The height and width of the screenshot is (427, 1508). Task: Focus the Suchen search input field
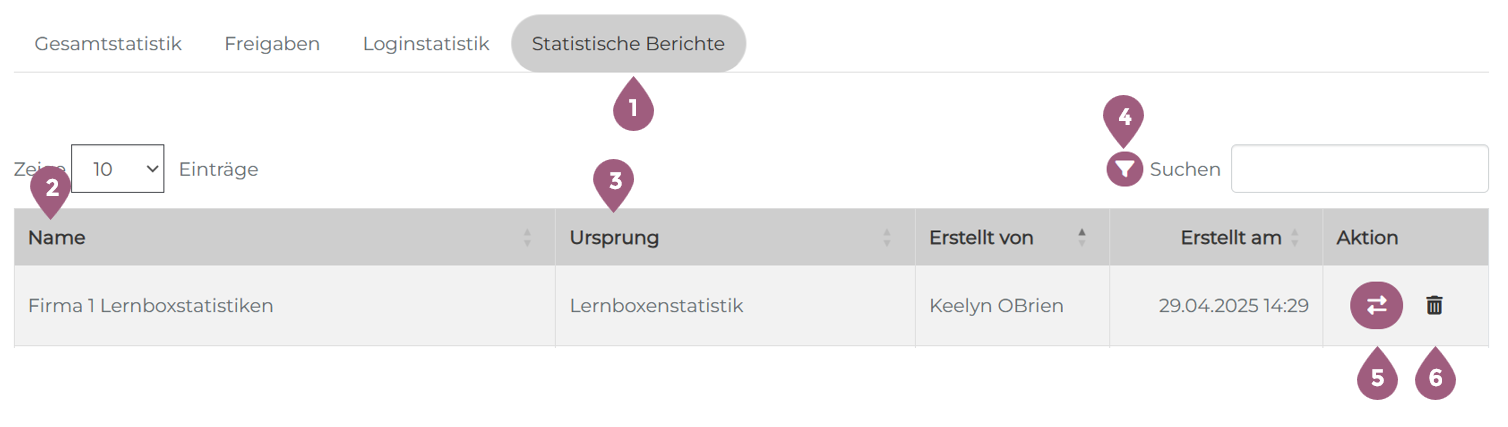pos(1359,169)
